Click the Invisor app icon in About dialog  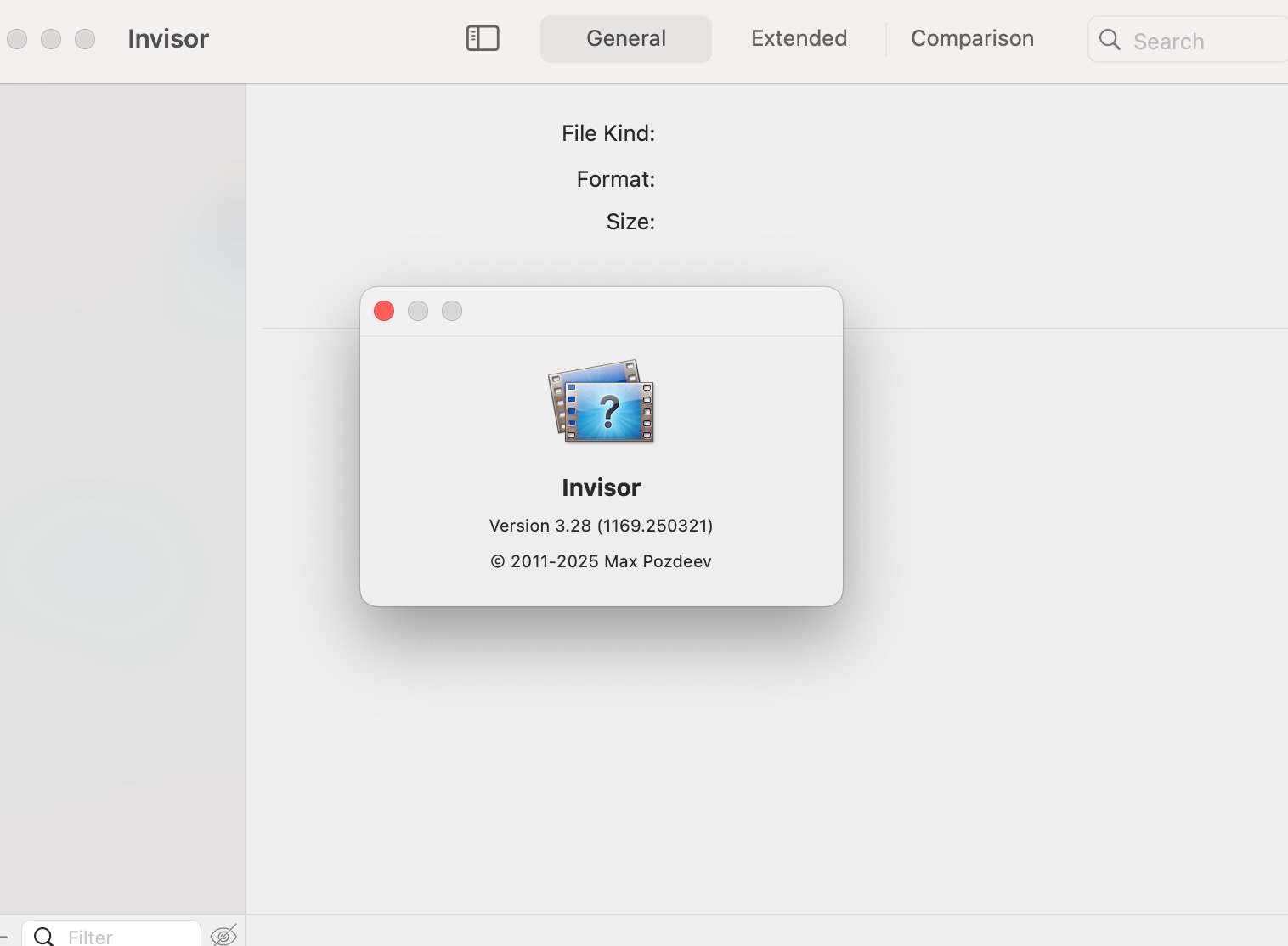click(602, 401)
